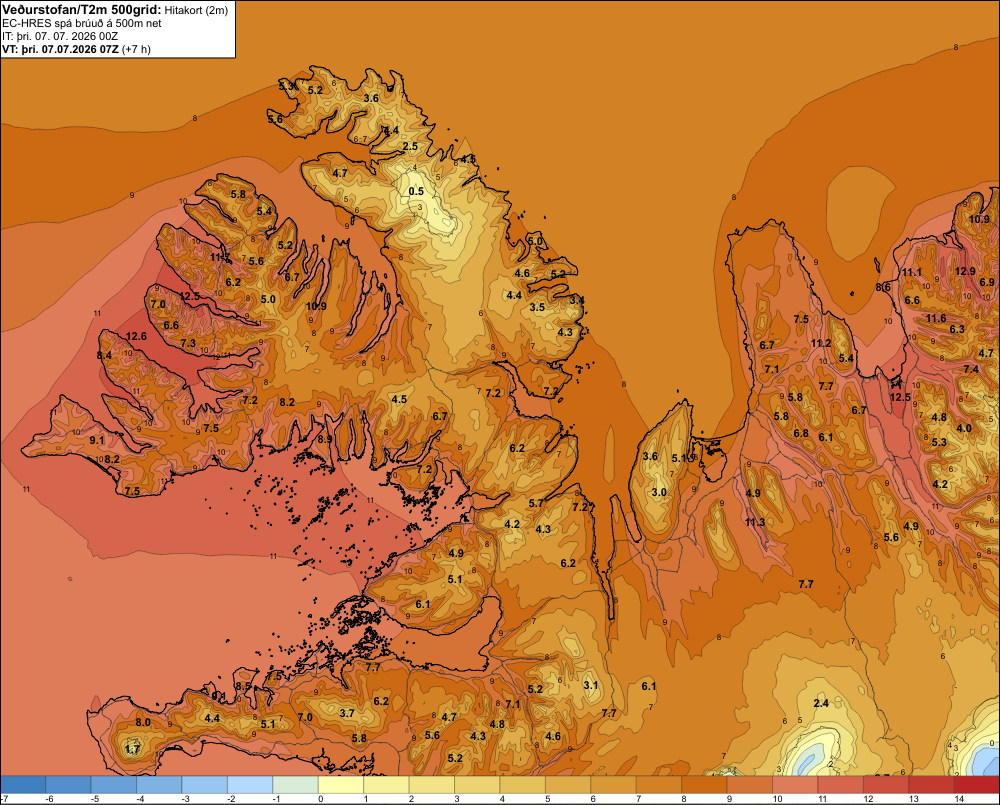Click the legend scale label 14
1000x805 pixels.
point(959,799)
